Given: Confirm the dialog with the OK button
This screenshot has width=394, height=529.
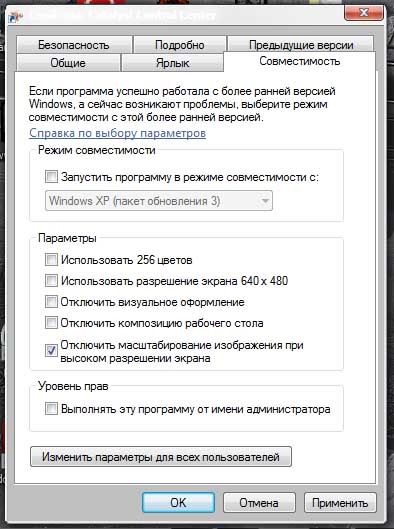Looking at the screenshot, I should point(178,503).
